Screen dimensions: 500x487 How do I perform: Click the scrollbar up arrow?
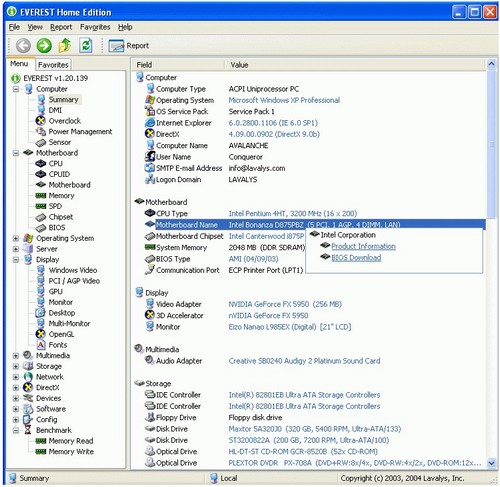pos(491,64)
